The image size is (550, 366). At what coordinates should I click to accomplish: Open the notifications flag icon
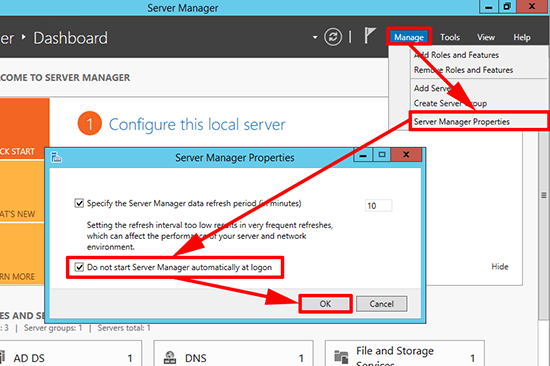coord(369,36)
